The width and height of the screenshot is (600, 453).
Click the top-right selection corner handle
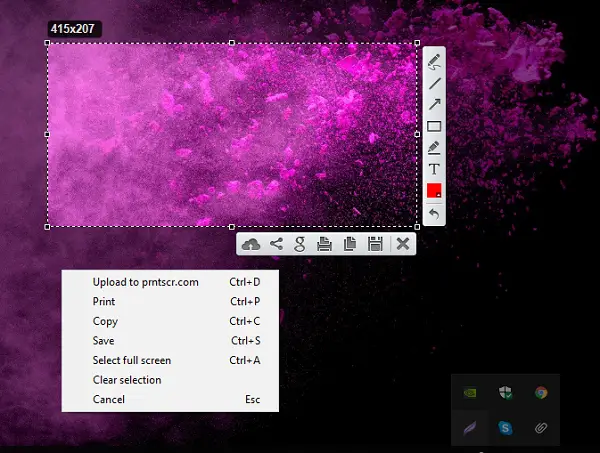[x=417, y=43]
